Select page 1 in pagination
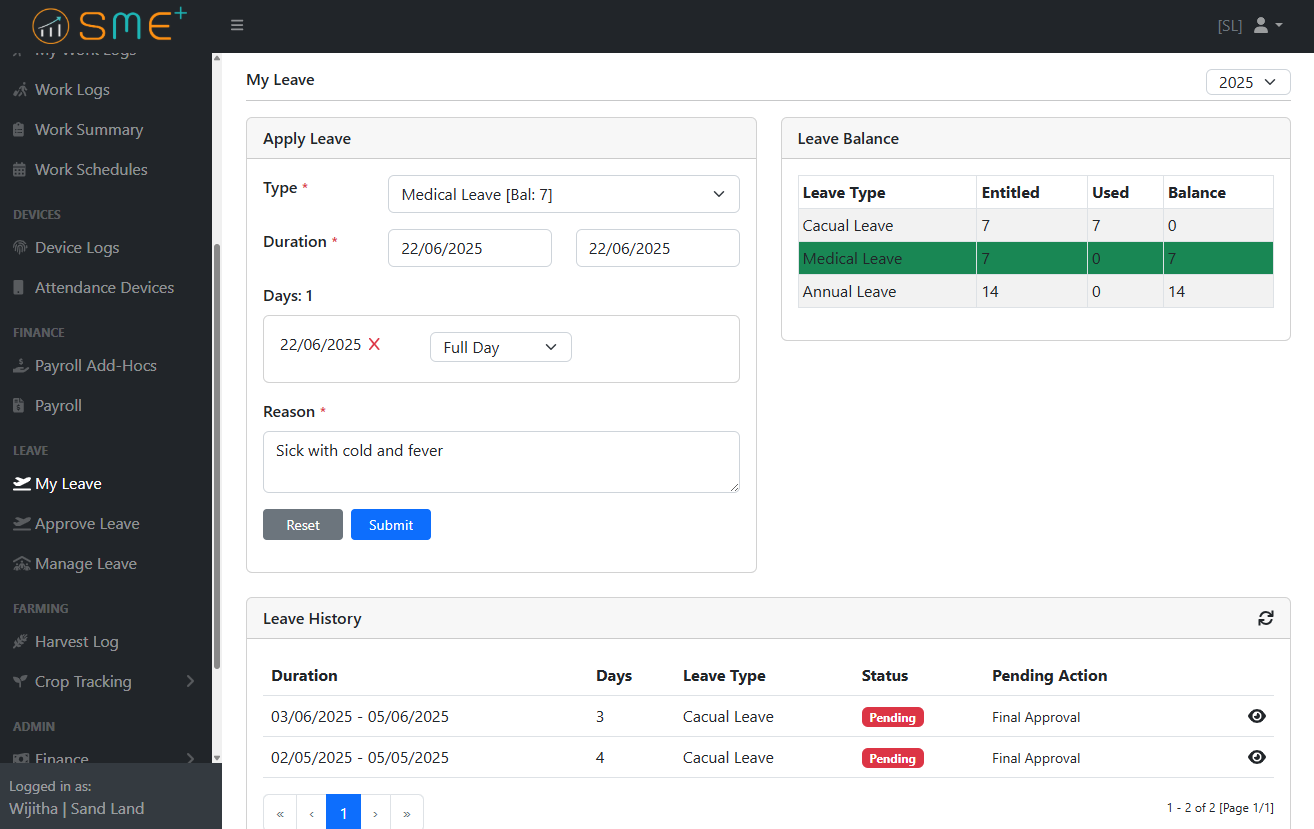This screenshot has width=1314, height=829. 343,814
